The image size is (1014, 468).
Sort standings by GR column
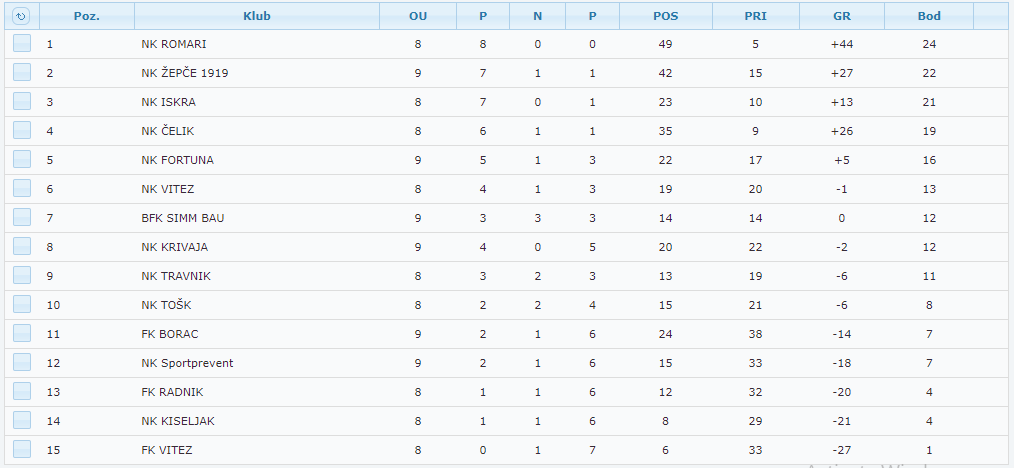click(x=842, y=16)
